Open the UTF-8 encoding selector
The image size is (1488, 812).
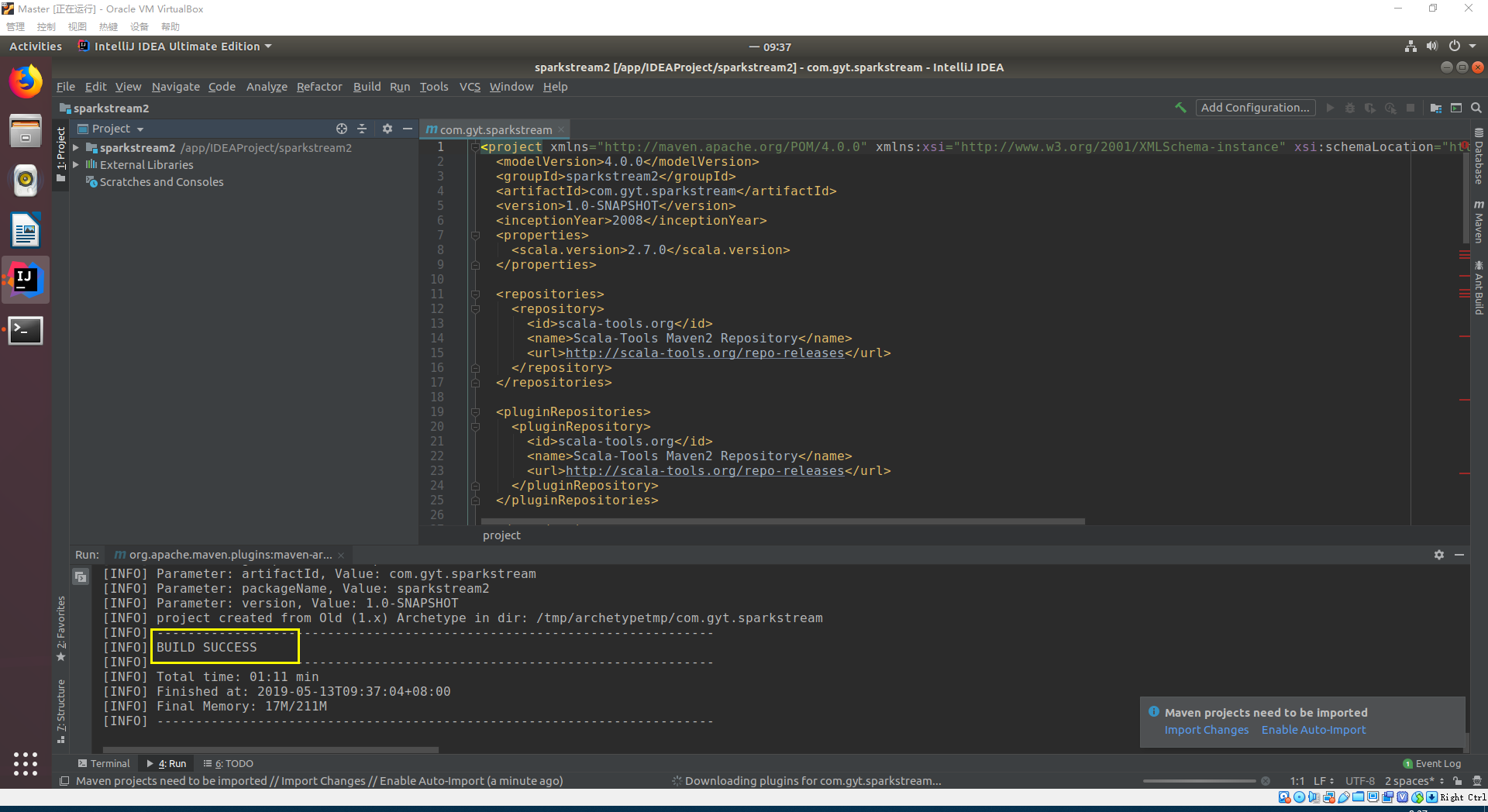(1360, 781)
